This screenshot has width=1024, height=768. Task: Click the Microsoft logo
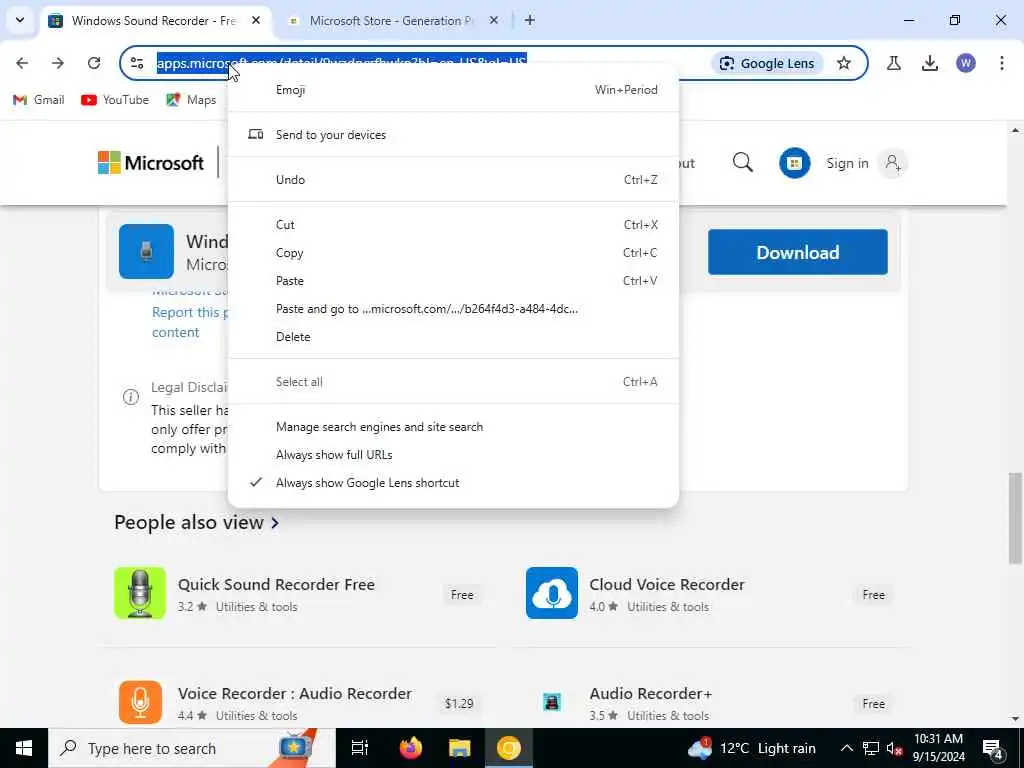151,163
